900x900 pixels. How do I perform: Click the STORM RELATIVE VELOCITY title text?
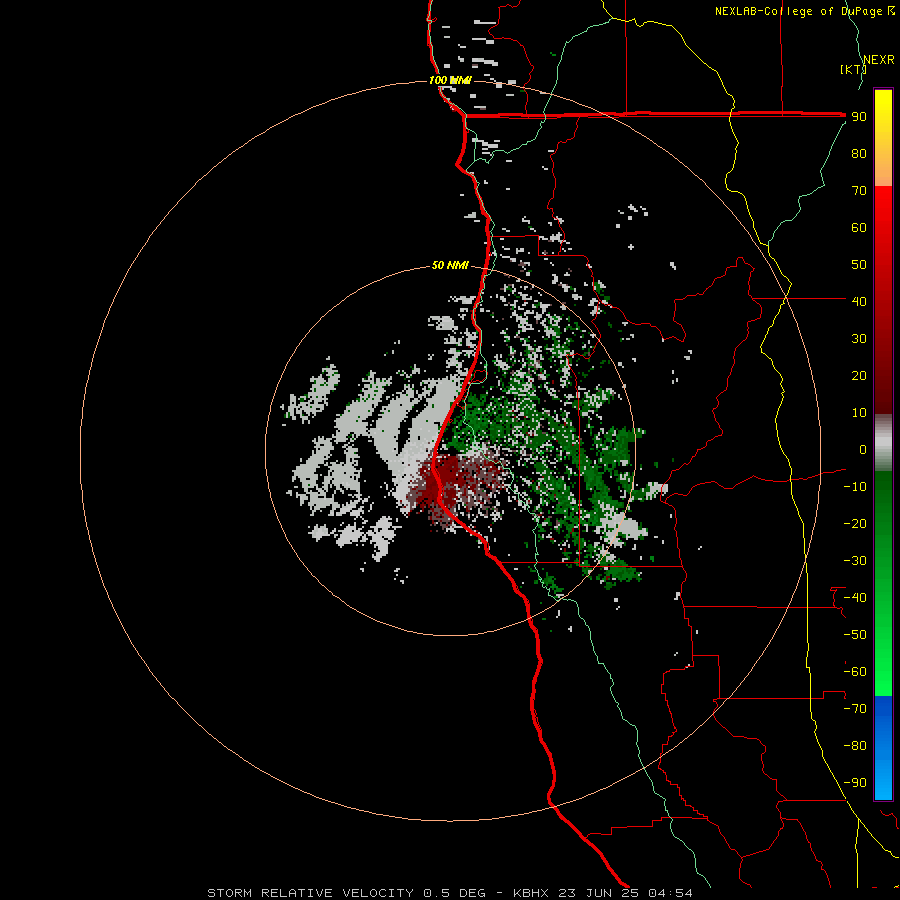[x=311, y=893]
